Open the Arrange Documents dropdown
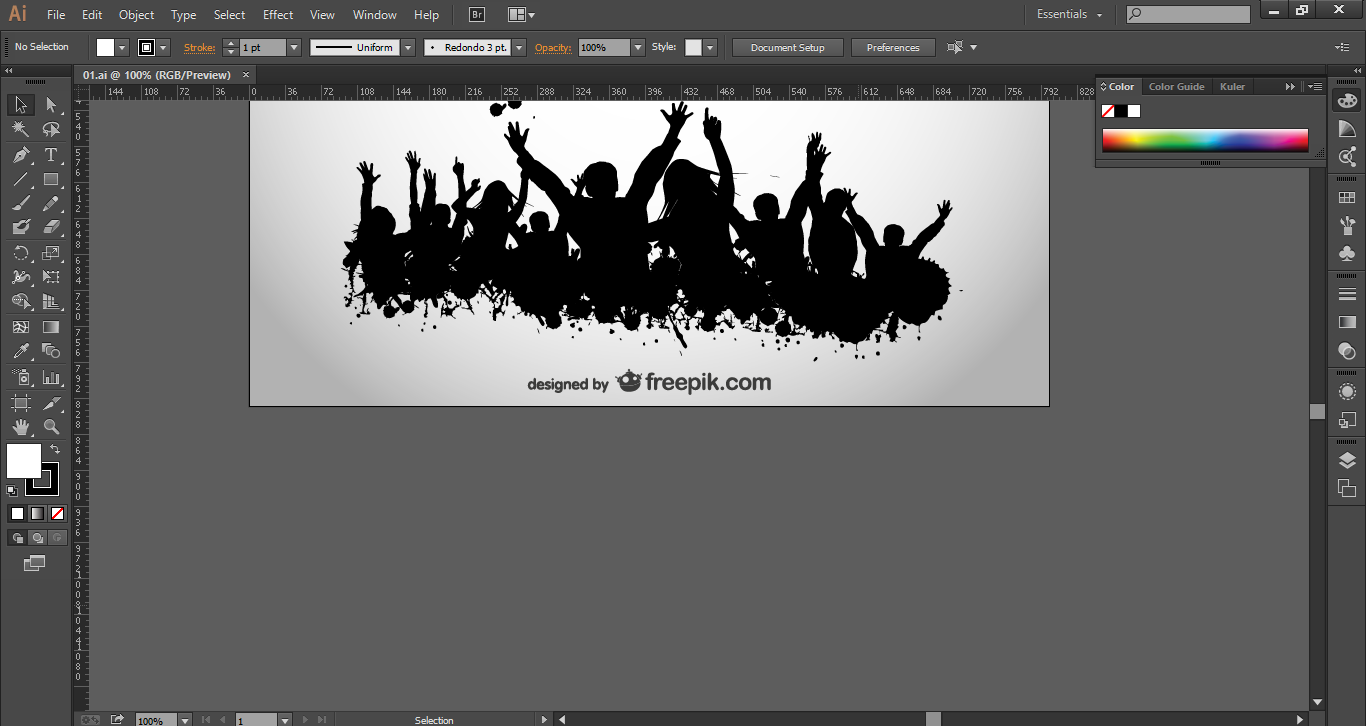Screen dimensions: 1366x726 (x=521, y=15)
